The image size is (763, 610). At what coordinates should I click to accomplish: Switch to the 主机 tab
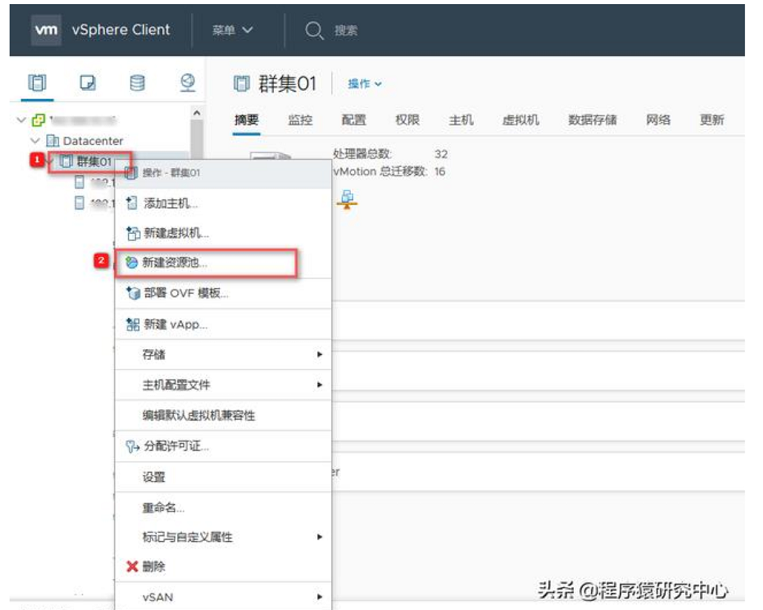(x=461, y=120)
